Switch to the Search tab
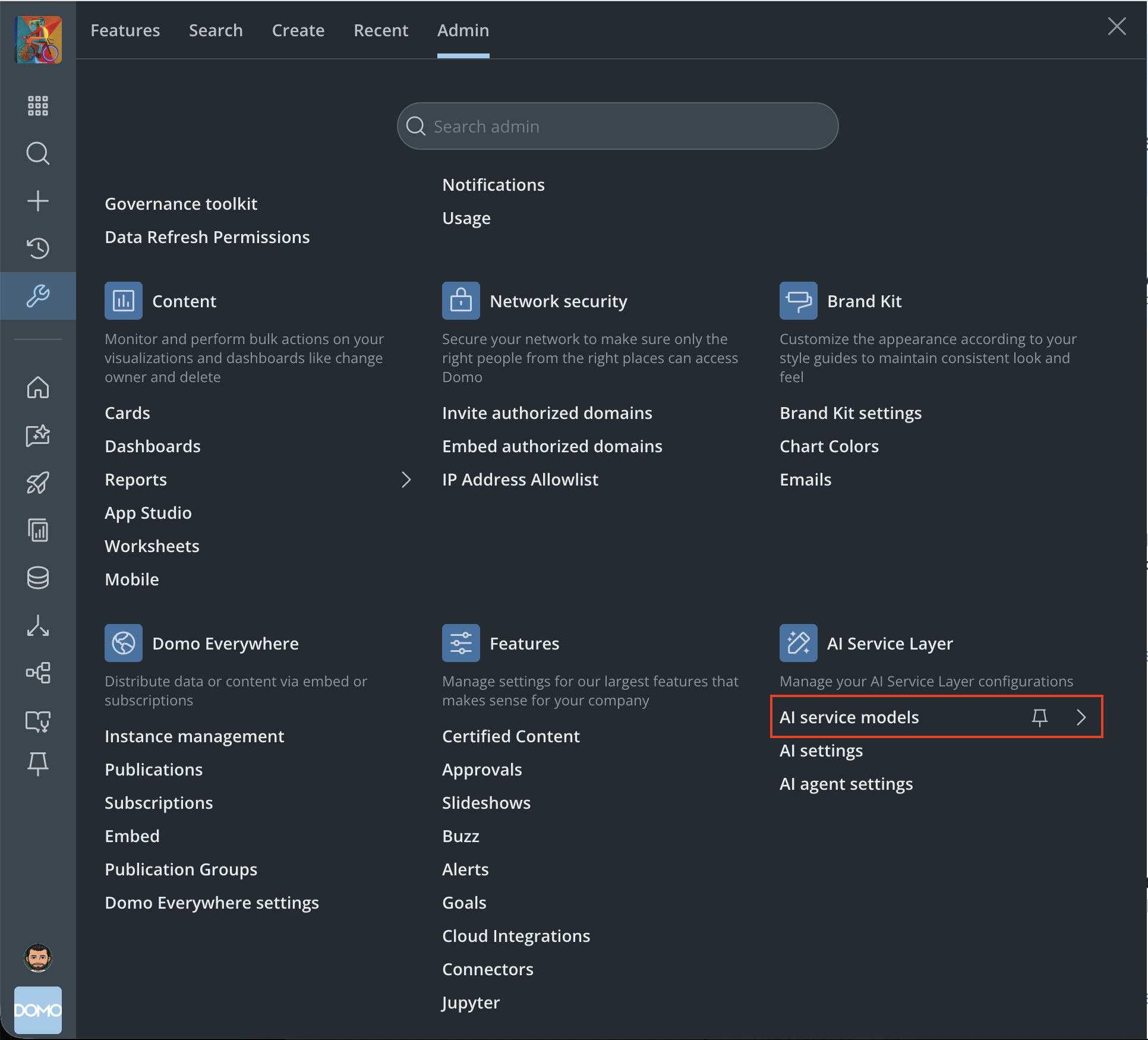The width and height of the screenshot is (1148, 1040). coord(216,30)
